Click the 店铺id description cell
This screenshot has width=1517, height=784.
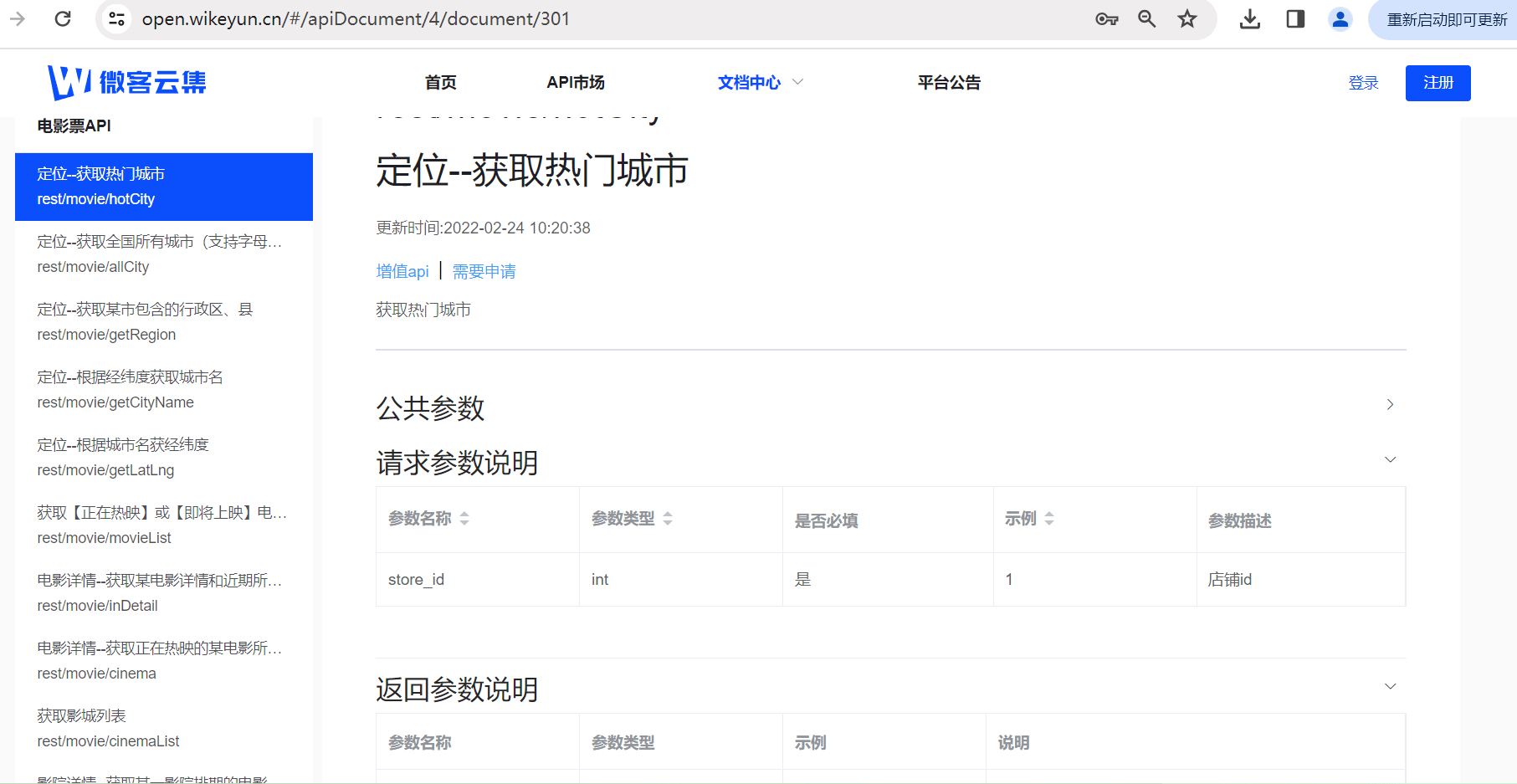click(x=1301, y=579)
